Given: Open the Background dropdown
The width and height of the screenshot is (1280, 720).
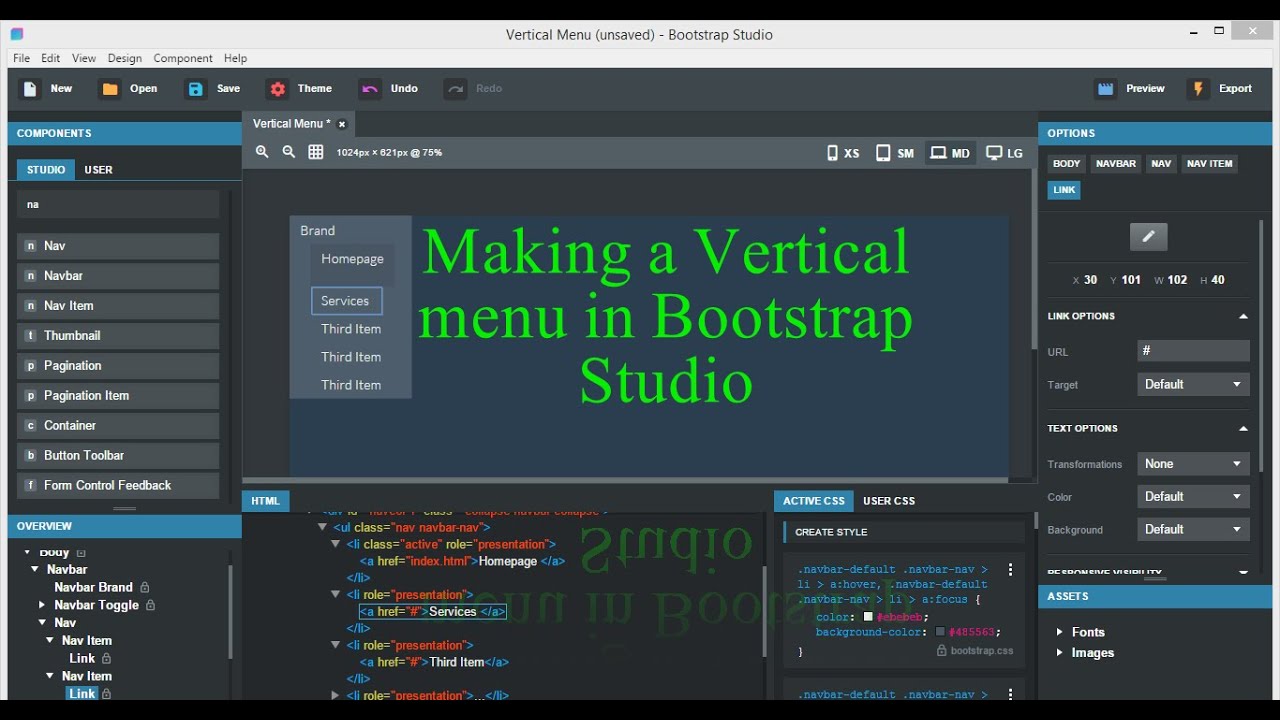Looking at the screenshot, I should pos(1193,530).
